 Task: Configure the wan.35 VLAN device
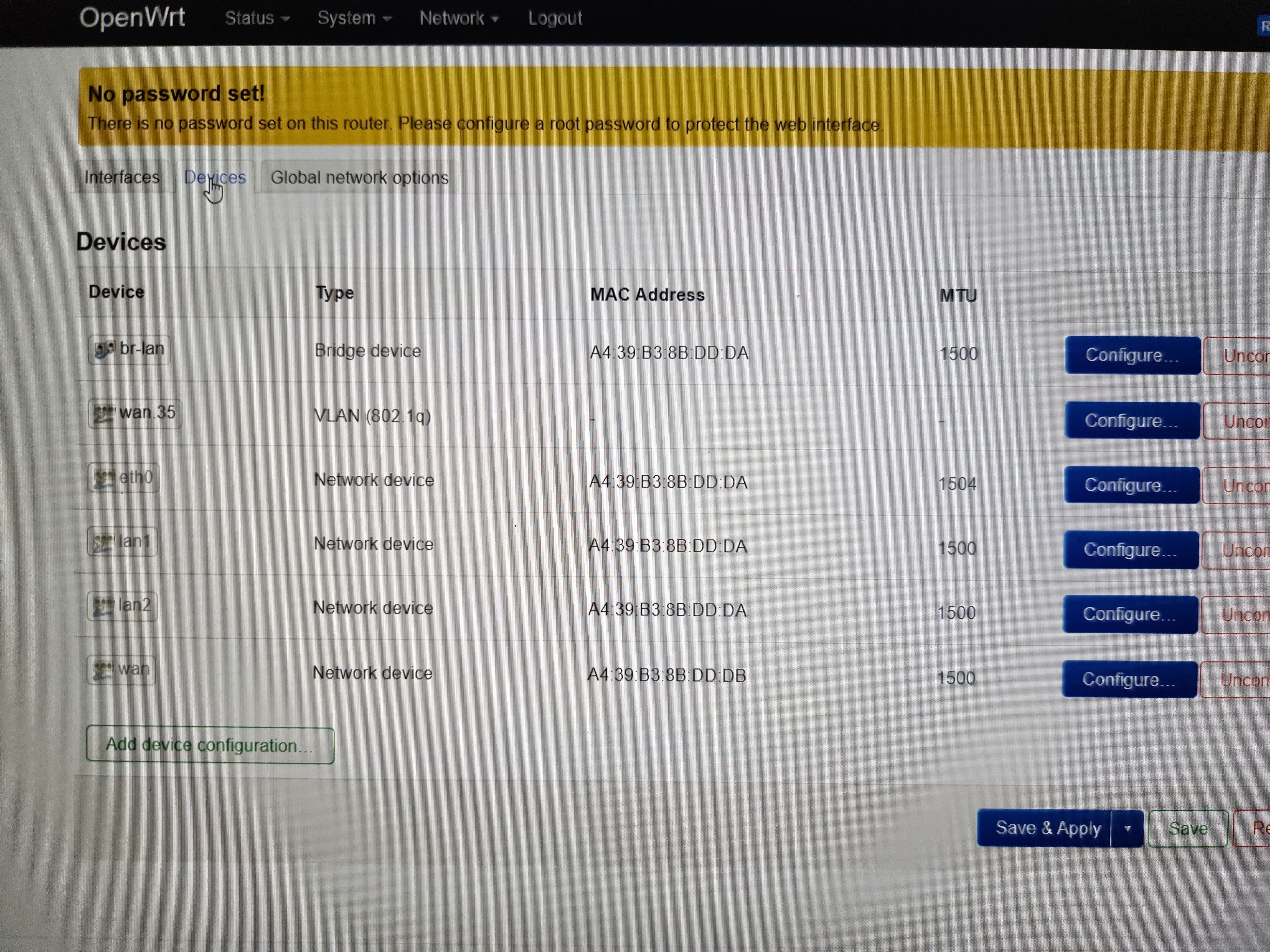coord(1132,420)
